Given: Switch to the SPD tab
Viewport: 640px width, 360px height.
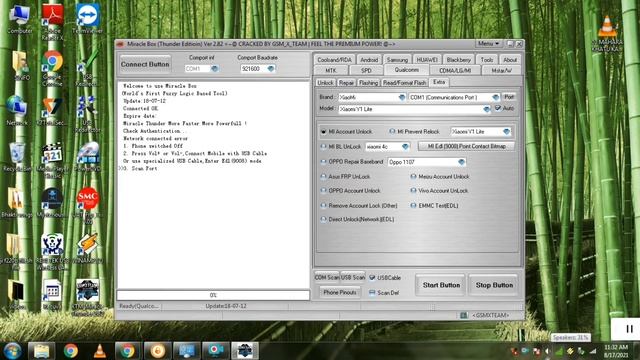Looking at the screenshot, I should tap(366, 70).
